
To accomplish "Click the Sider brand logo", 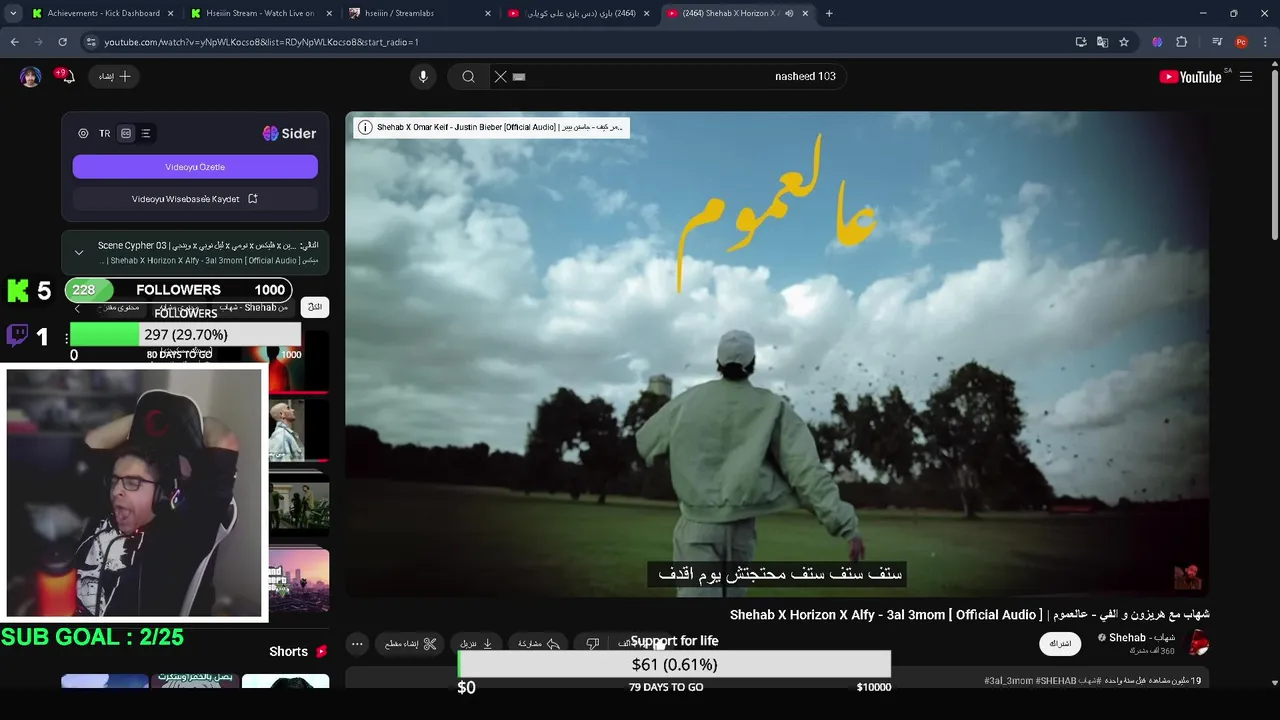I will pyautogui.click(x=289, y=133).
